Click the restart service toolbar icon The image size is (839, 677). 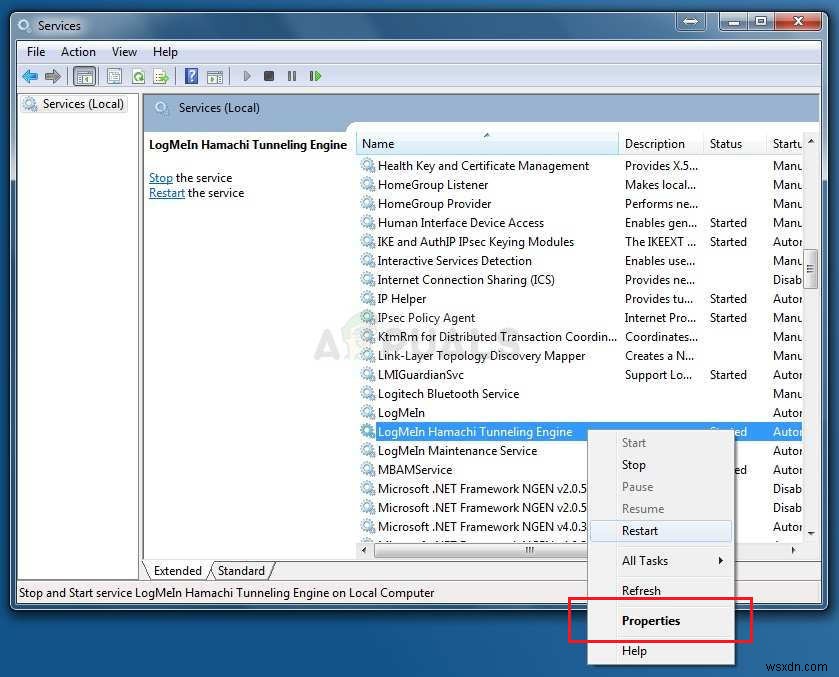[x=315, y=77]
